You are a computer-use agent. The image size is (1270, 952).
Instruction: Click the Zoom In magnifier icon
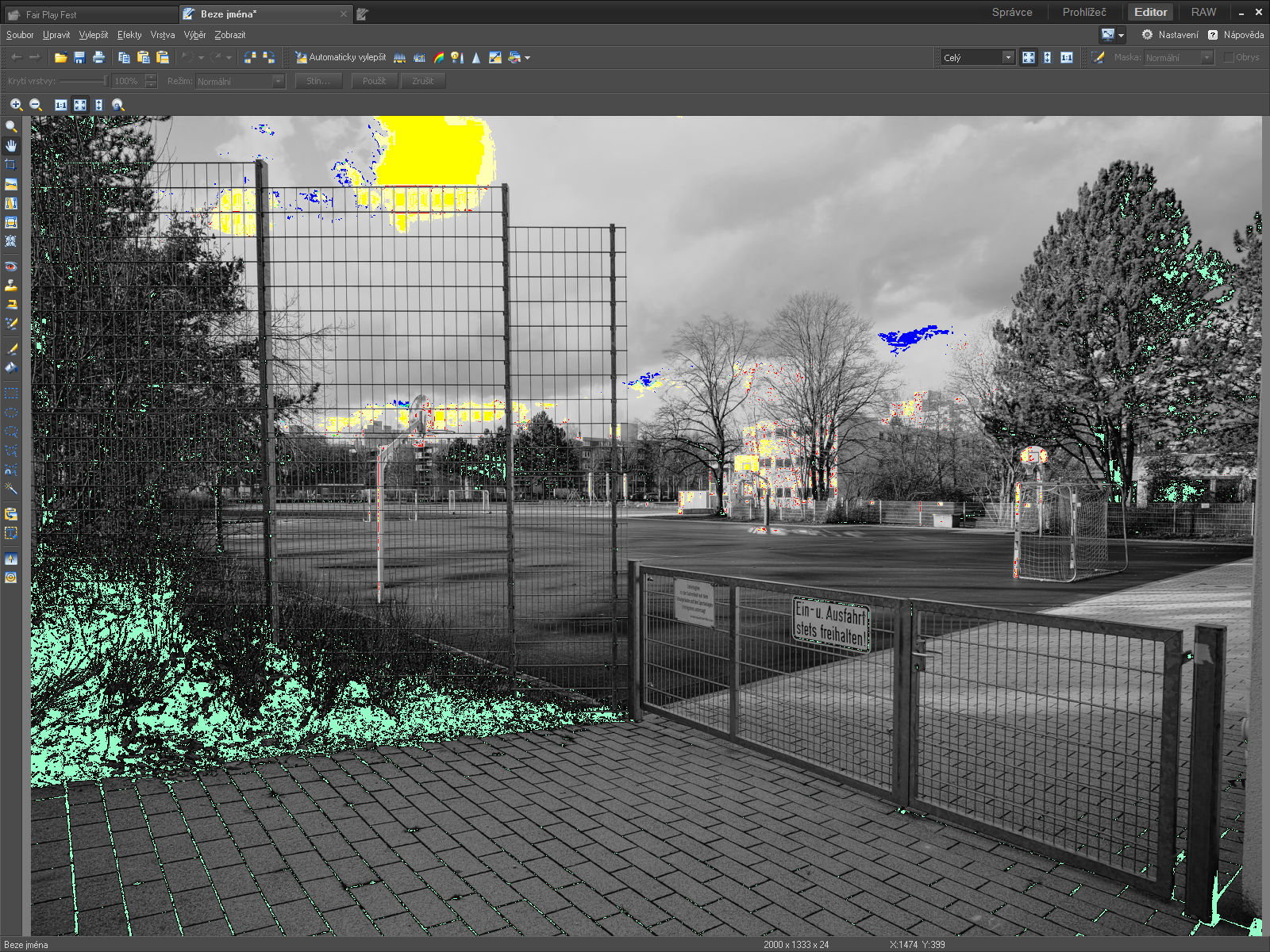[x=16, y=105]
